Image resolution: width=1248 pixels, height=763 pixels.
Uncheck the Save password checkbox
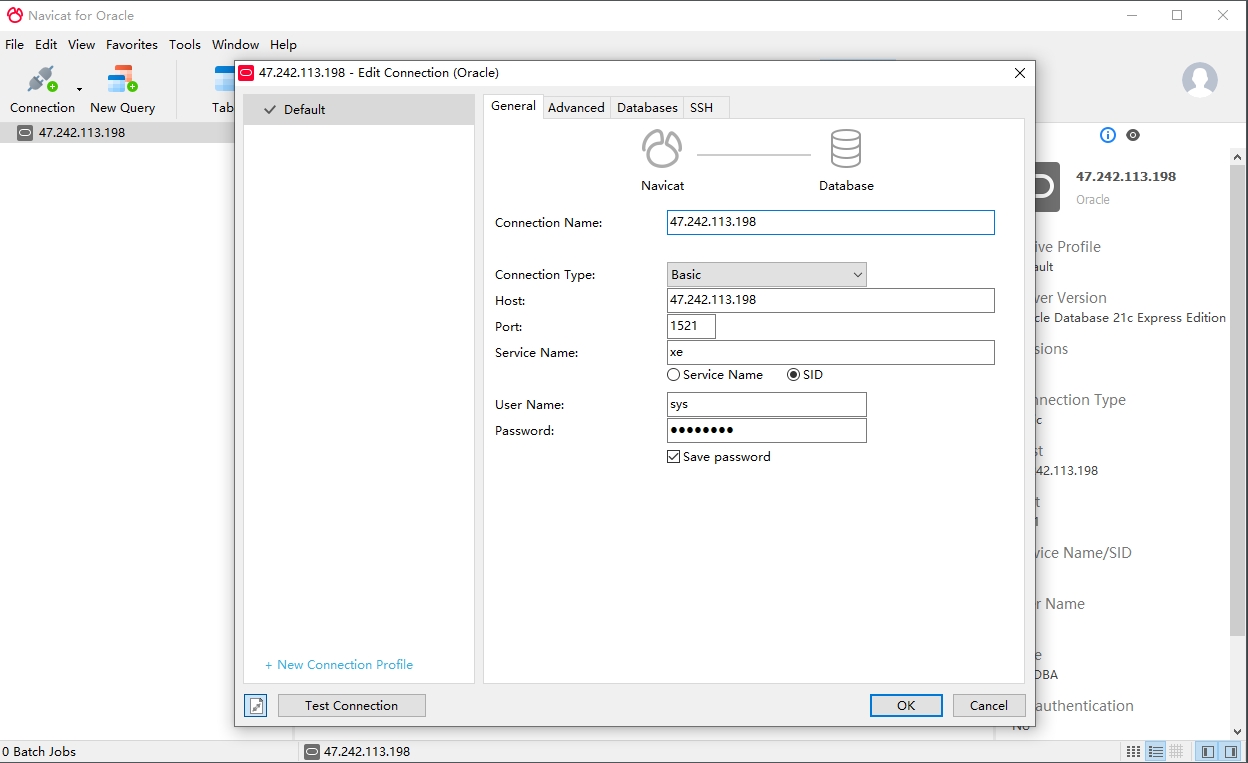click(x=674, y=457)
